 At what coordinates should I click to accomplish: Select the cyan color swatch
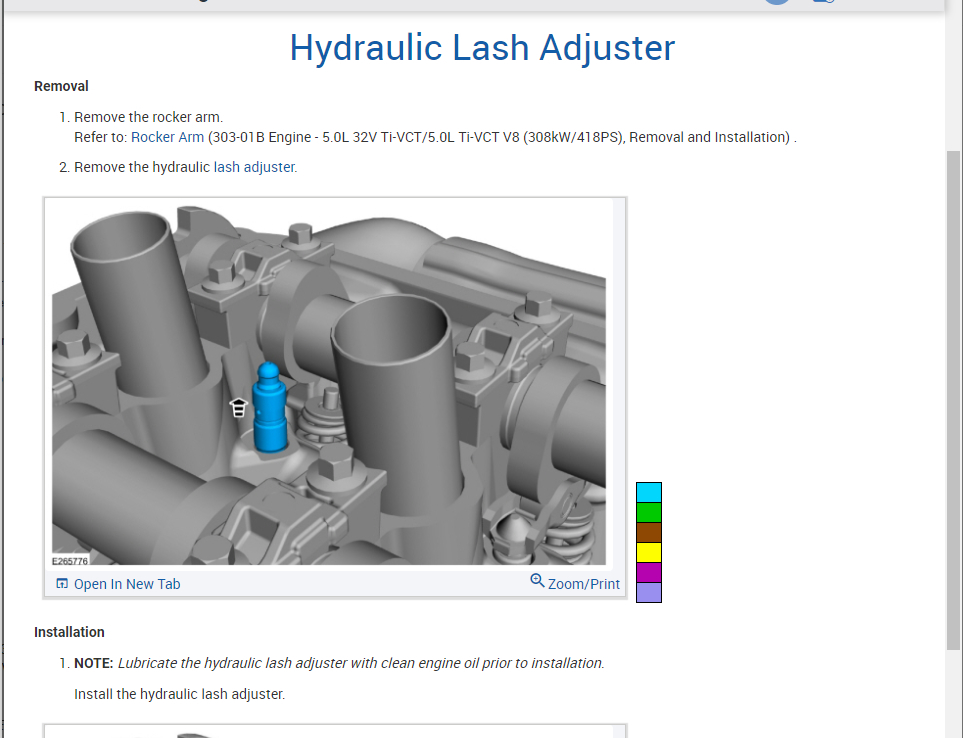649,492
